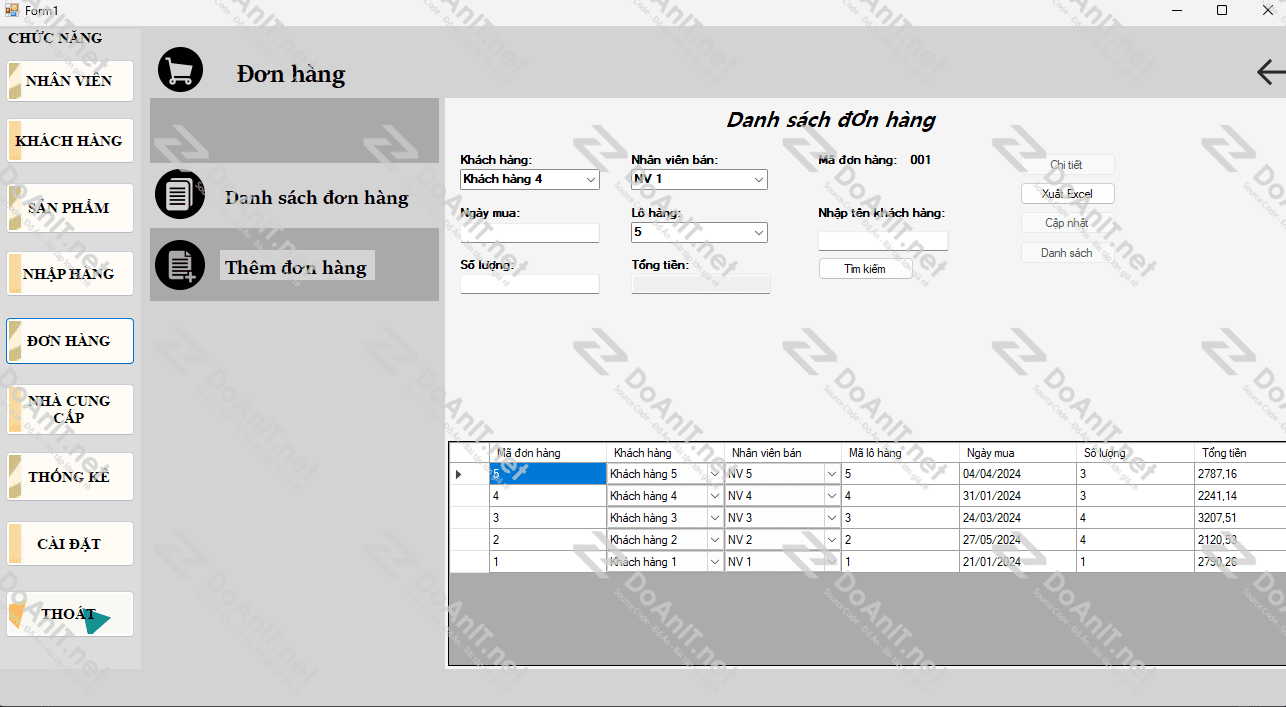Click the Ngày mua input field
The height and width of the screenshot is (707, 1286).
[x=529, y=233]
